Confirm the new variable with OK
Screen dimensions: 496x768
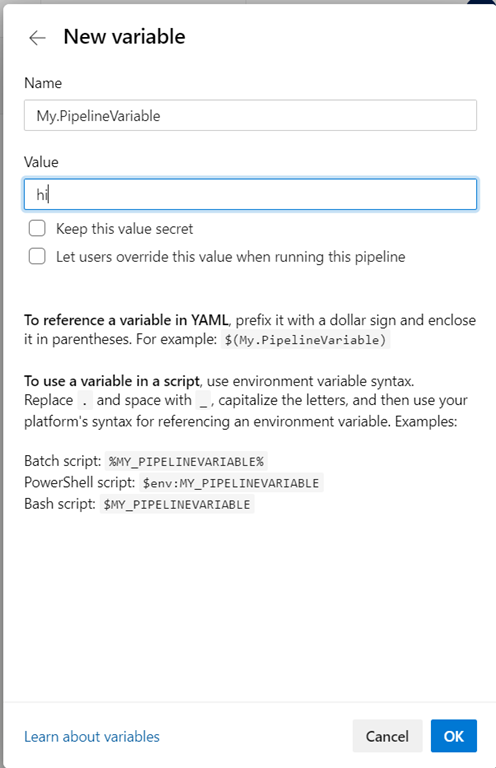coord(454,736)
